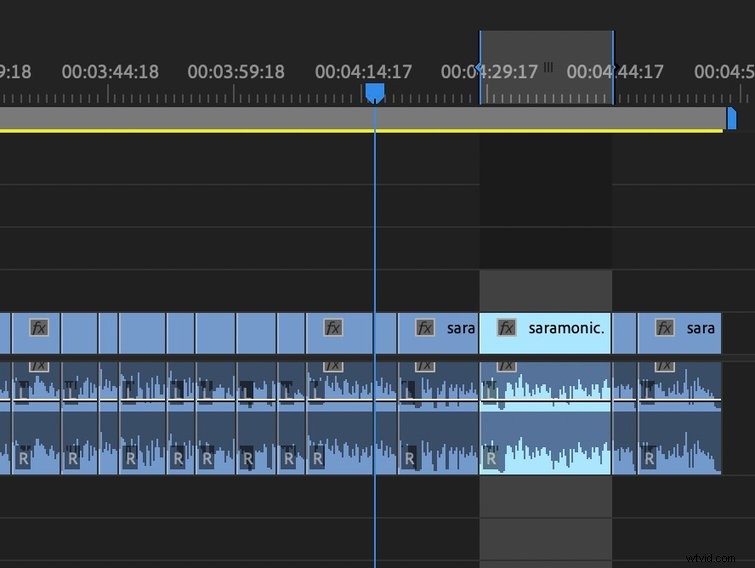Click the audio fx badge on the last audio clip
Image resolution: width=755 pixels, height=568 pixels.
(664, 366)
